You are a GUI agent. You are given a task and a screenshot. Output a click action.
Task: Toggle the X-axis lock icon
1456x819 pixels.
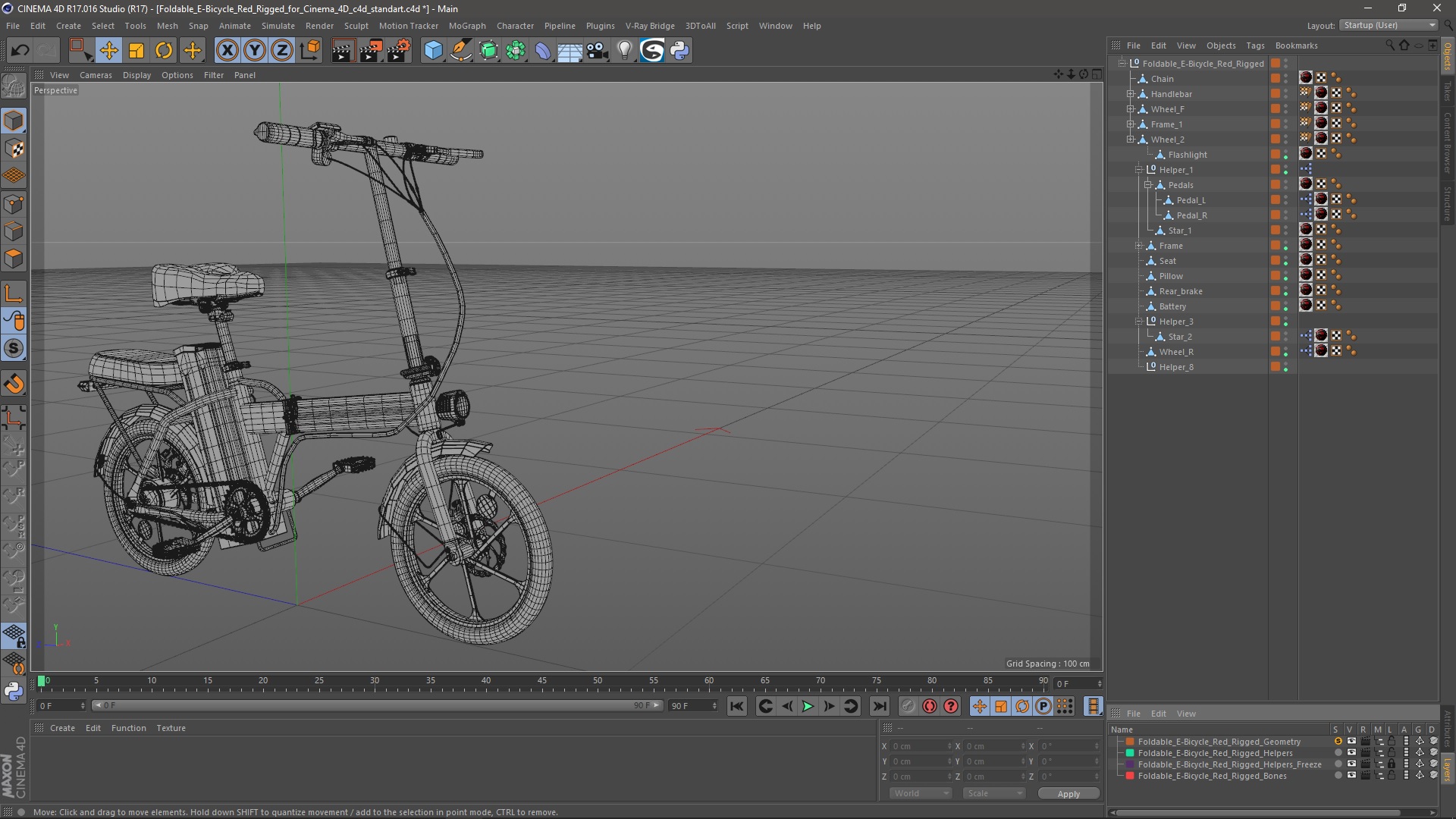[227, 51]
